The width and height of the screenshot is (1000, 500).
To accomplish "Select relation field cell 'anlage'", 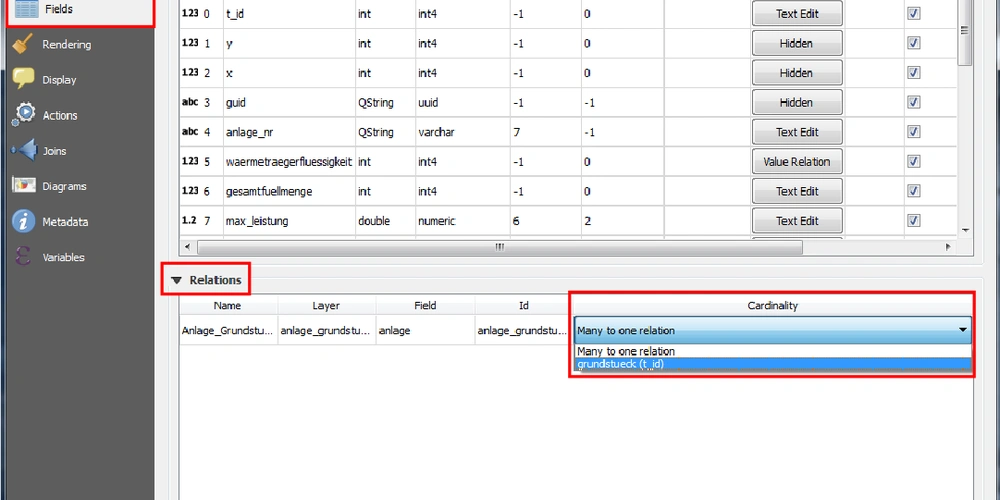I will (x=425, y=330).
